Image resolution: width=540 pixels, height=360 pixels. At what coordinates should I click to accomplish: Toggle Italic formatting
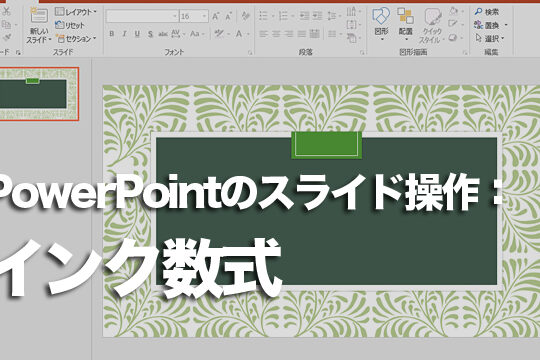coord(124,34)
